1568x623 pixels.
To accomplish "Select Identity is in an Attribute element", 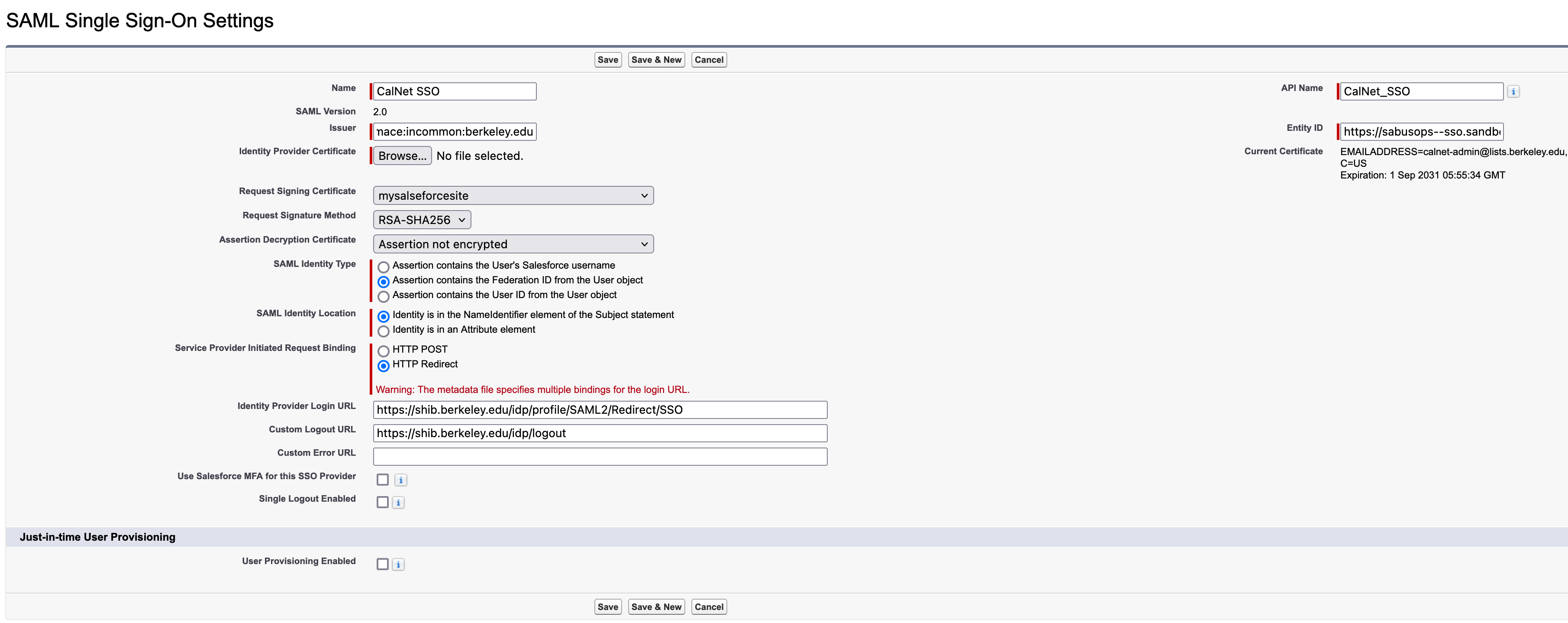I will point(384,331).
